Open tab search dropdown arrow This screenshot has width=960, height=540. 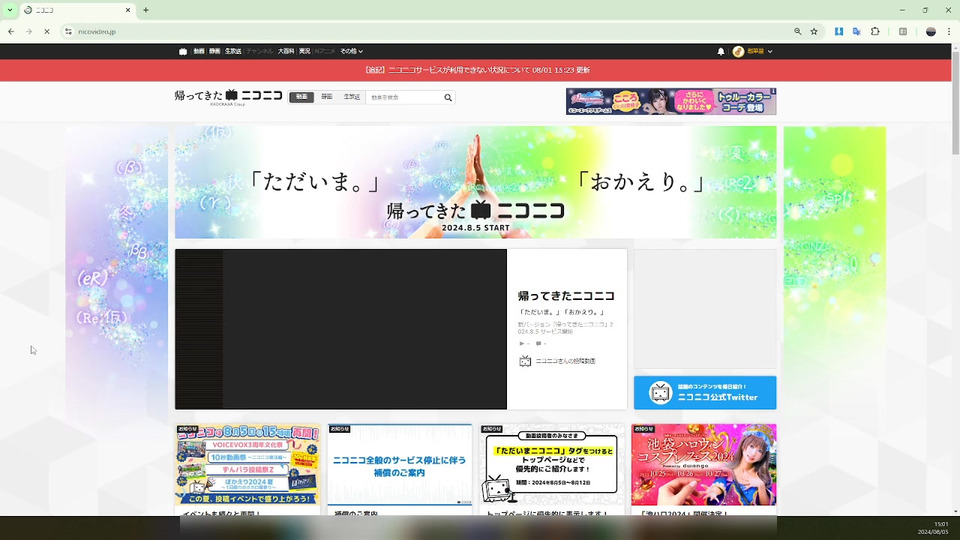click(x=10, y=10)
